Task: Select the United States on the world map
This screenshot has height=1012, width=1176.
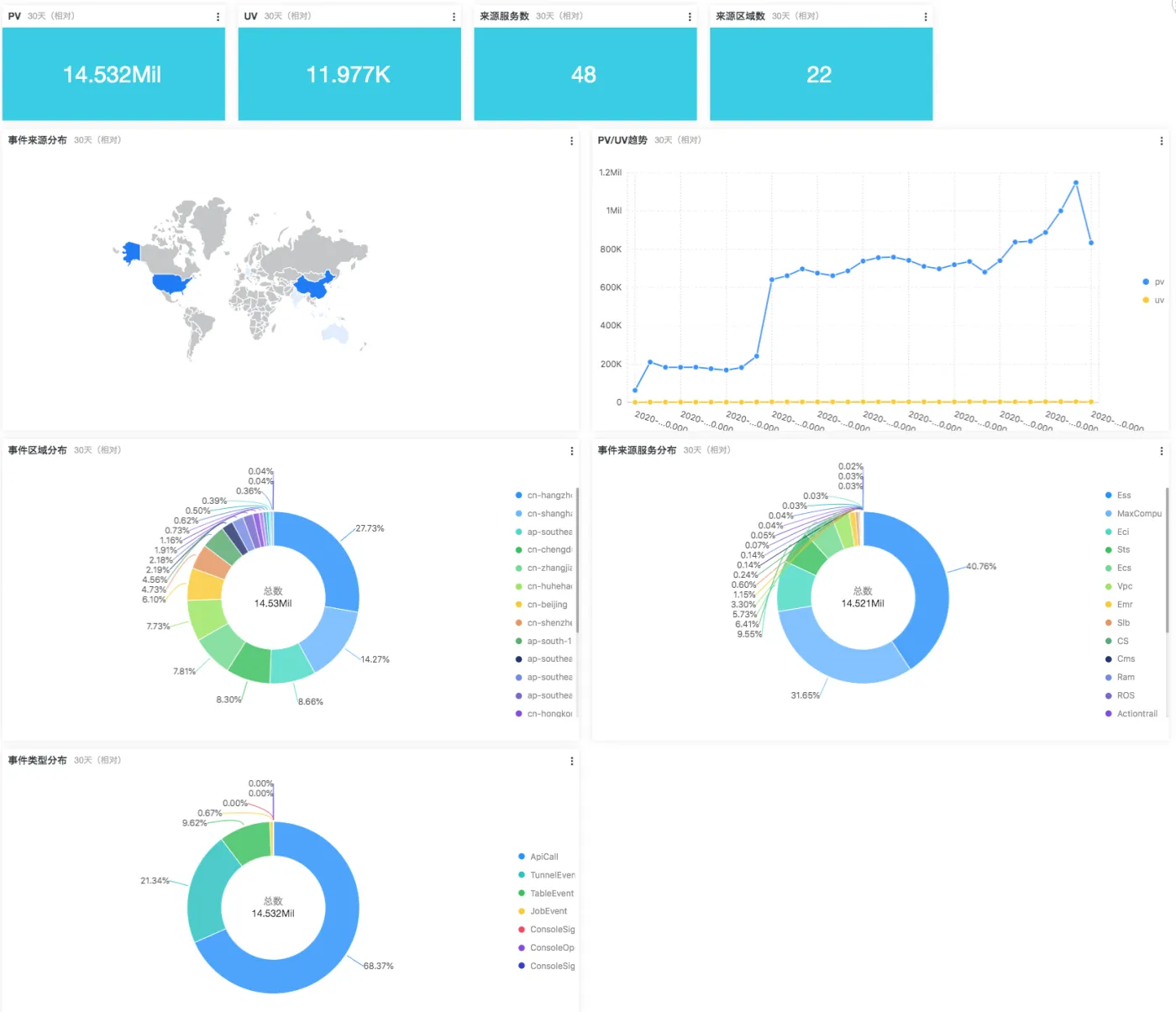Action: 172,283
